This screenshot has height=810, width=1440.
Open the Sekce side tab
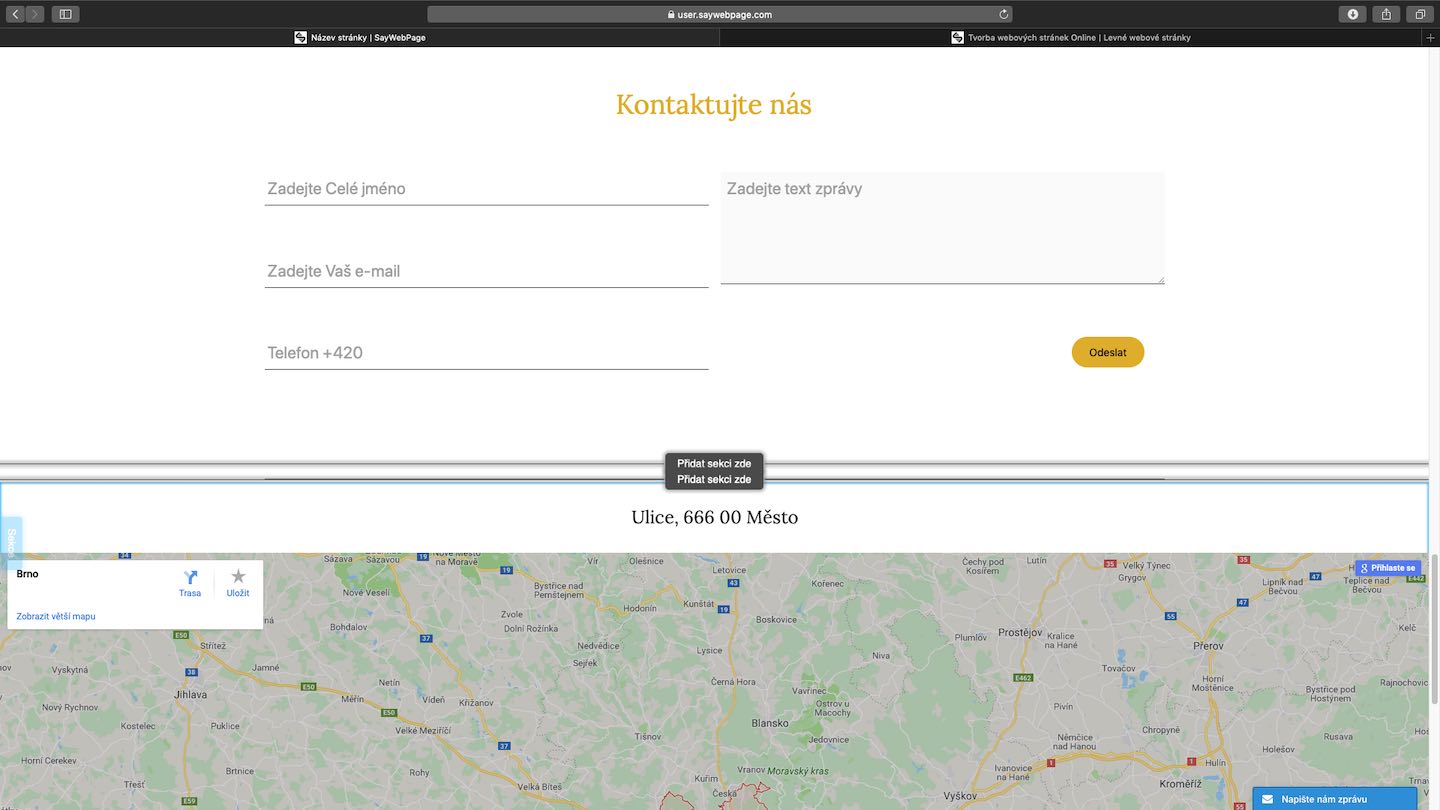point(11,542)
